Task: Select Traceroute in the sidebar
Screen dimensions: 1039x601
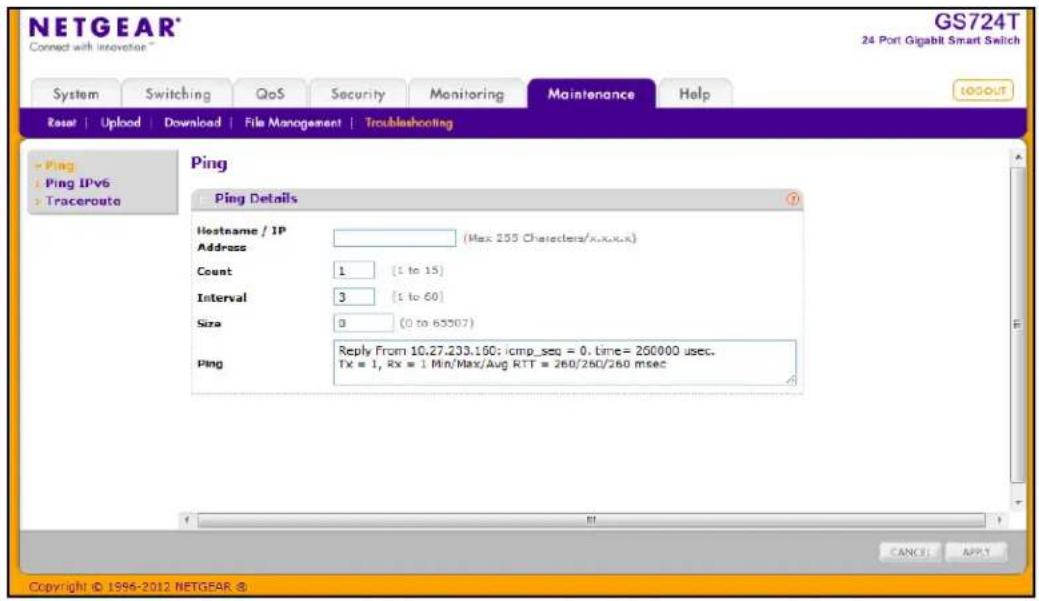Action: [x=82, y=201]
